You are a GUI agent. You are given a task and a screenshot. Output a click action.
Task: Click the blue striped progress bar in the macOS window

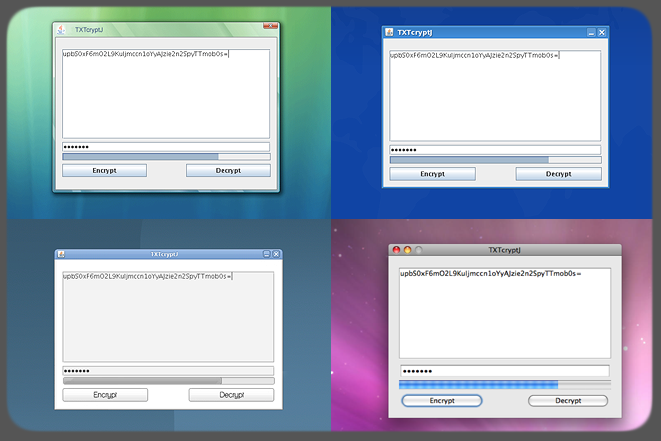479,385
